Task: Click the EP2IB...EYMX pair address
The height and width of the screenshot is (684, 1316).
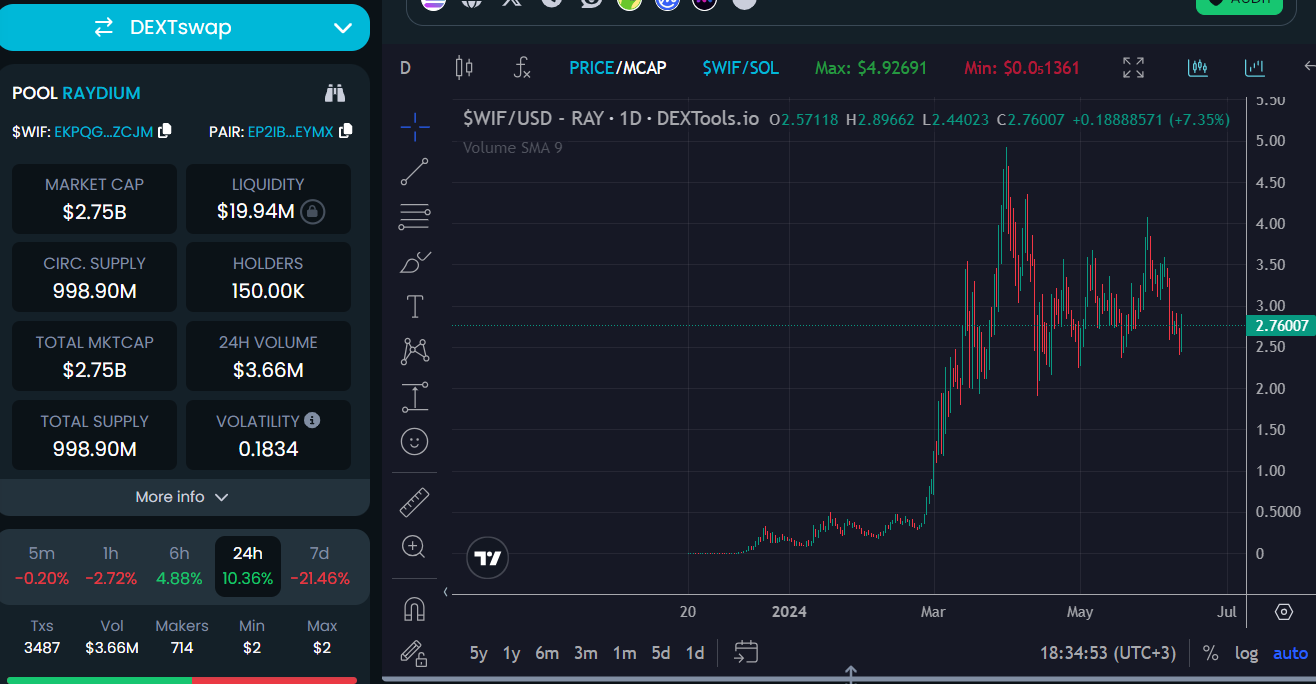Action: (291, 131)
